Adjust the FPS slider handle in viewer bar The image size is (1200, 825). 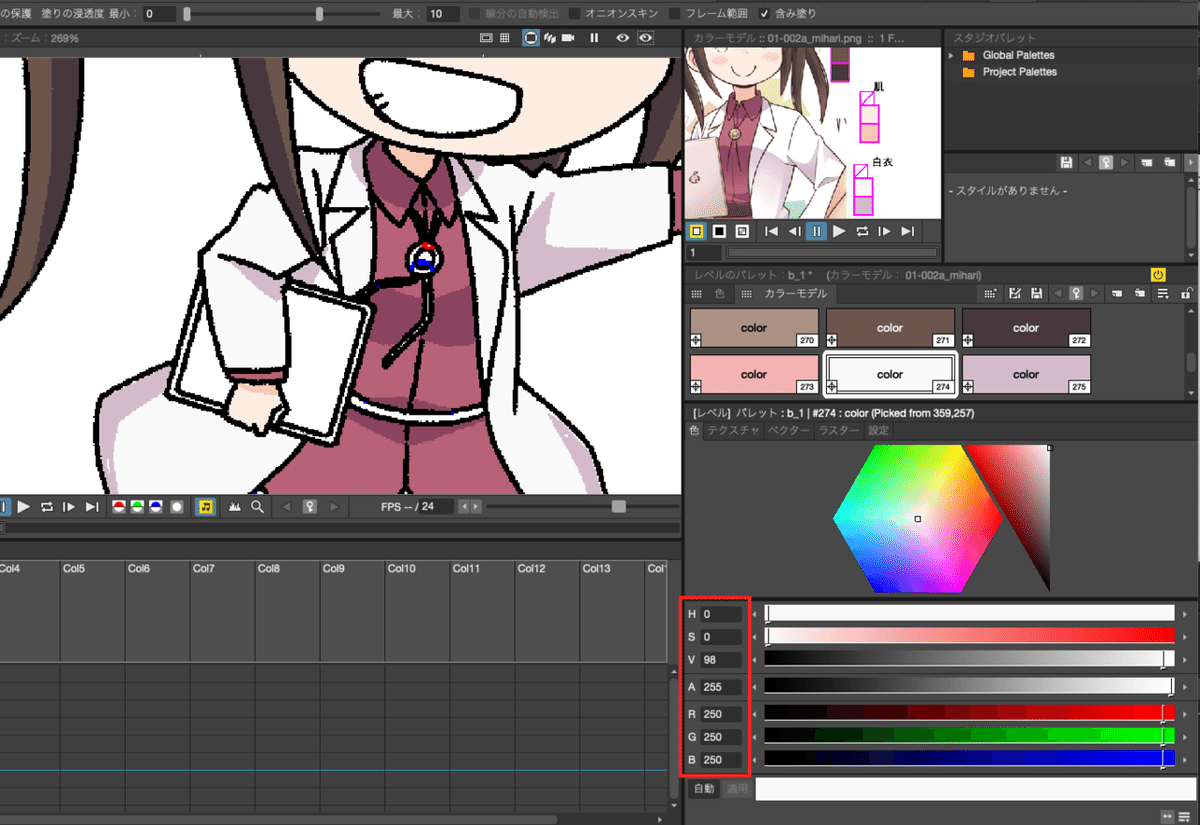click(619, 507)
